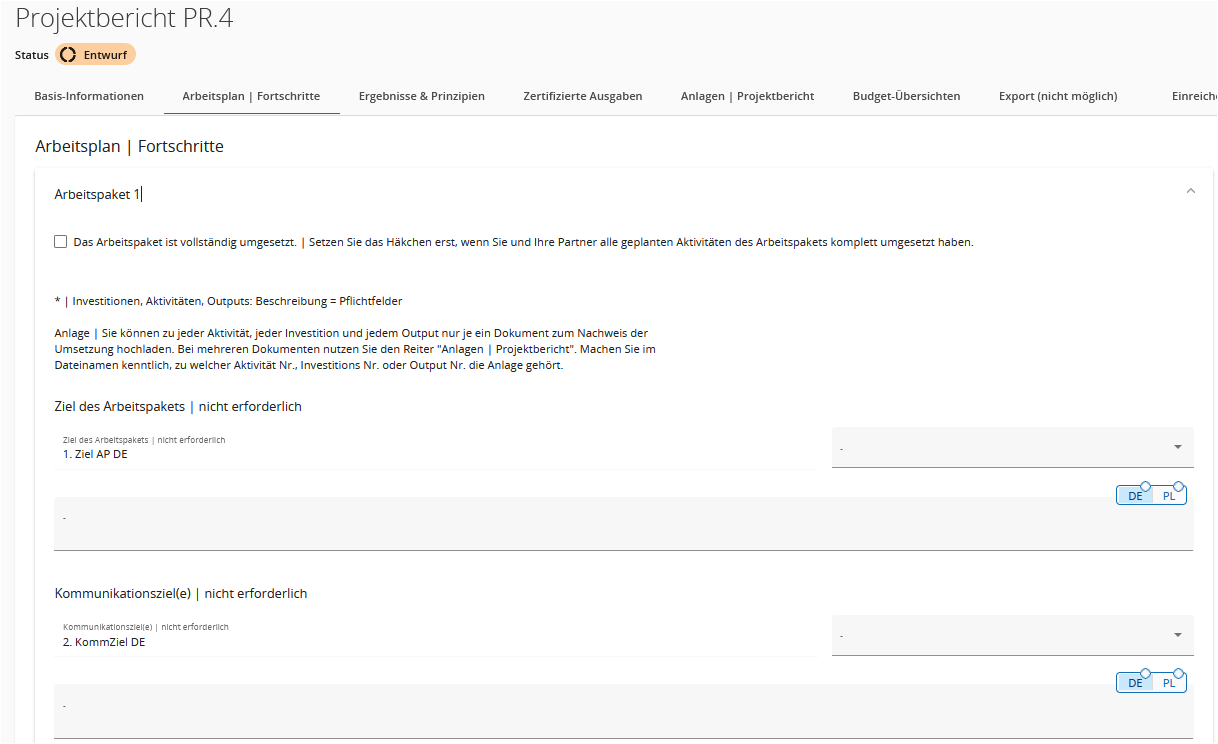This screenshot has height=744, width=1218.
Task: Select the Export (nicht möglich) tab
Action: [x=1057, y=96]
